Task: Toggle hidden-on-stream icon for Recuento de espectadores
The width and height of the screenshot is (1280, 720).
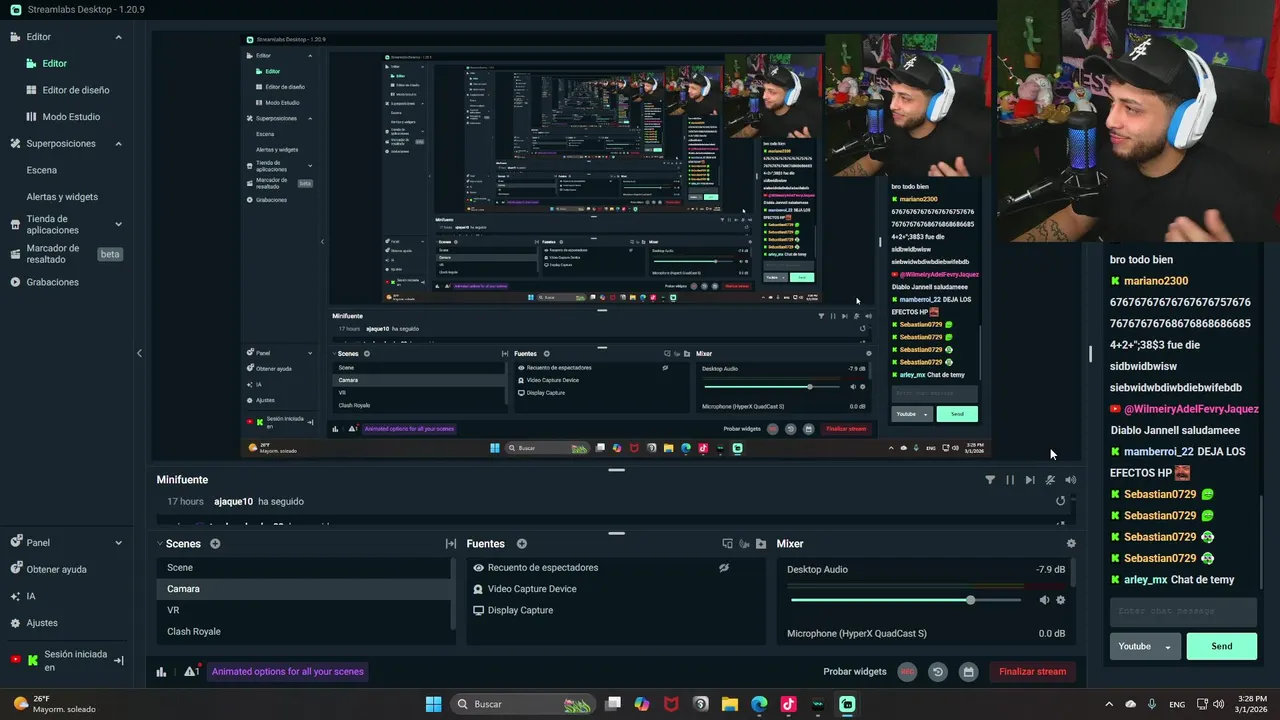Action: click(724, 568)
